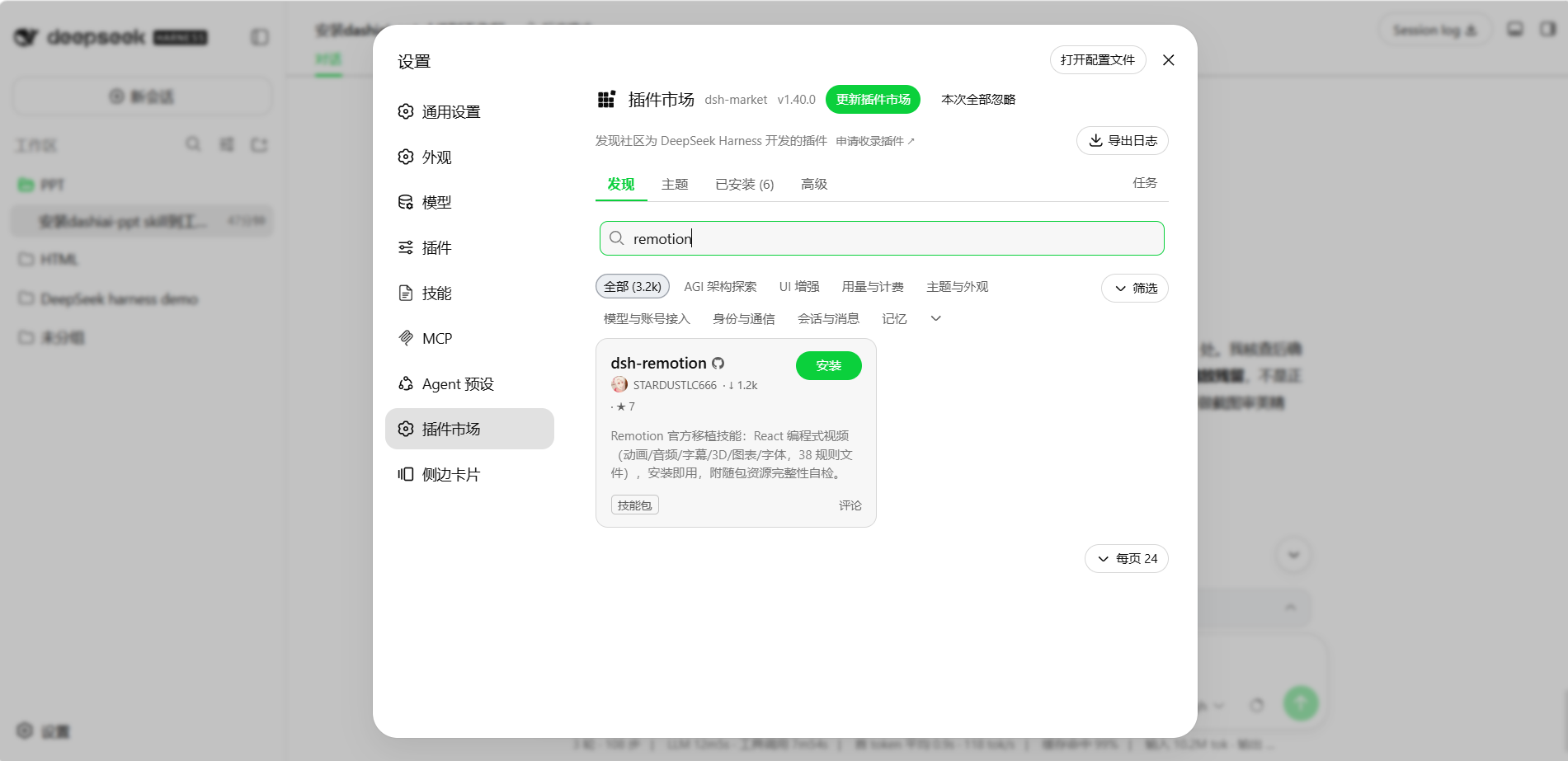
Task: Open 侧边卡片 settings section
Action: coord(469,474)
